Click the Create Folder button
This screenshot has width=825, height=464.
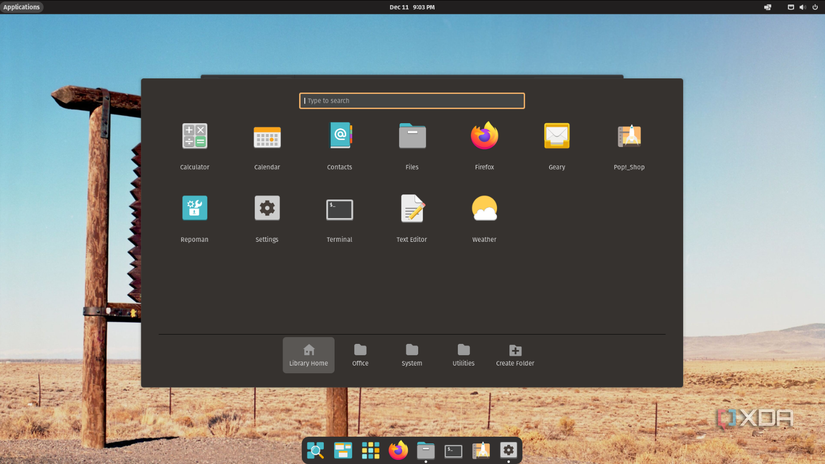coord(515,355)
